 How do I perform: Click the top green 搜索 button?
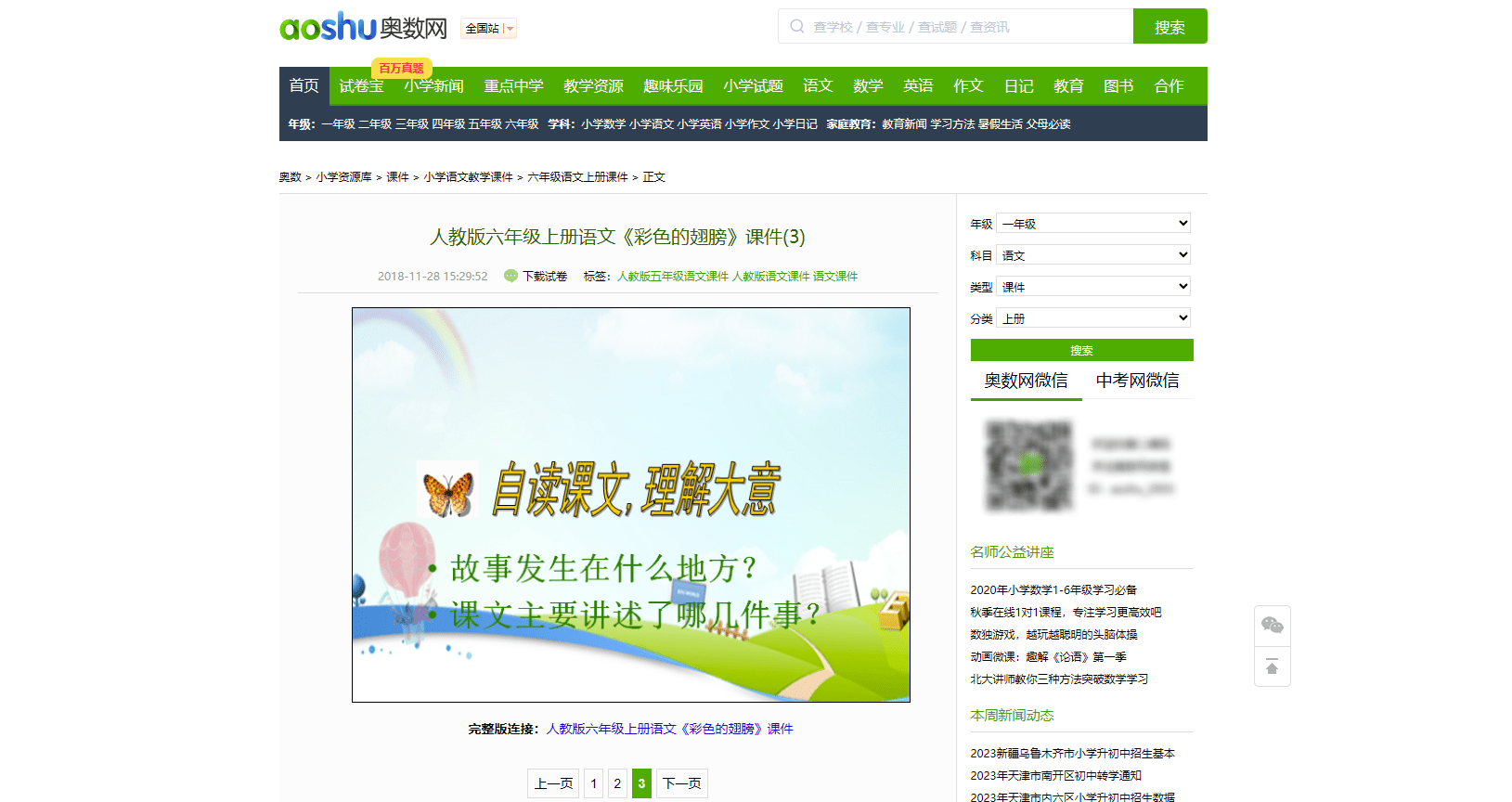tap(1170, 26)
